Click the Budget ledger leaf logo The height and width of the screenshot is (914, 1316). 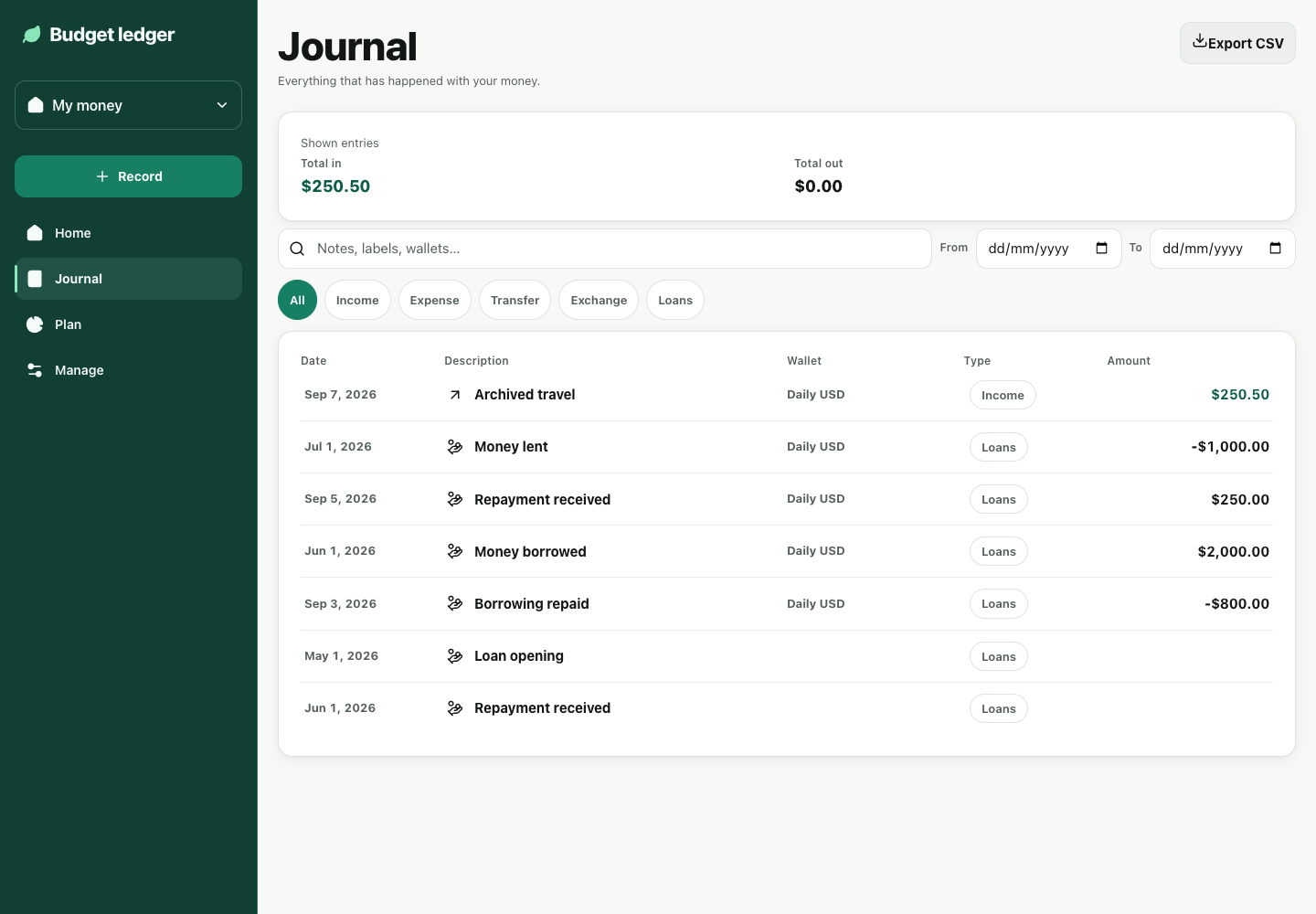click(32, 35)
